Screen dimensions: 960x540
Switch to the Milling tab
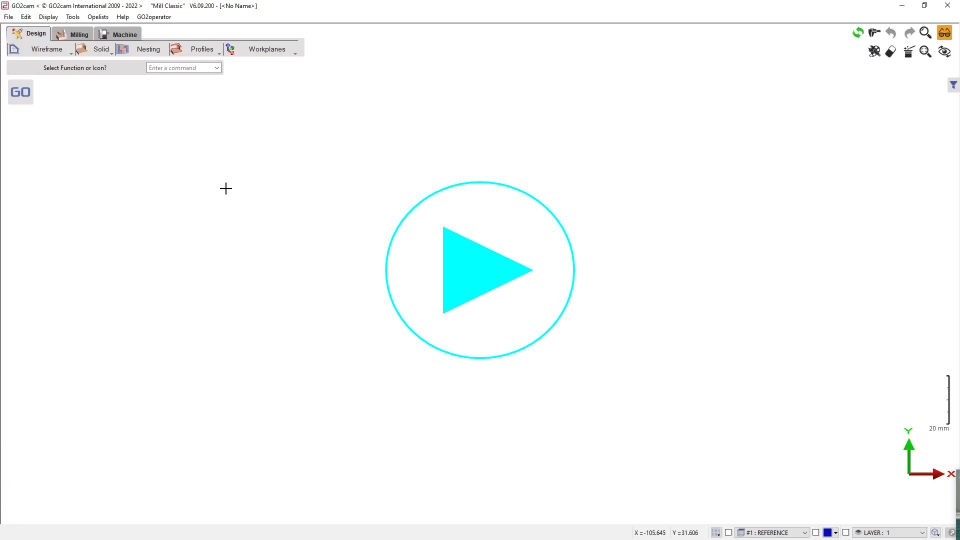pos(73,34)
